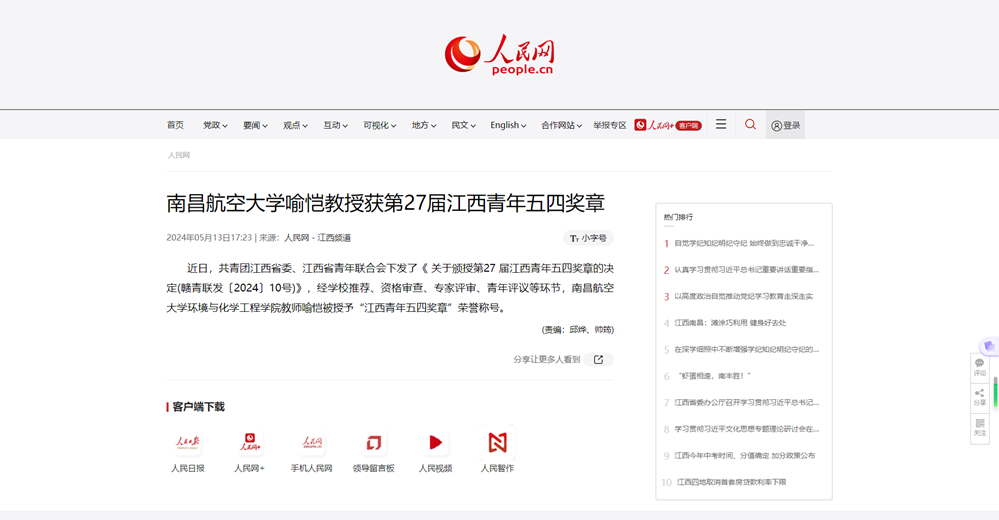Click the 关注 QR follow icon
This screenshot has width=999, height=520.
click(x=979, y=428)
